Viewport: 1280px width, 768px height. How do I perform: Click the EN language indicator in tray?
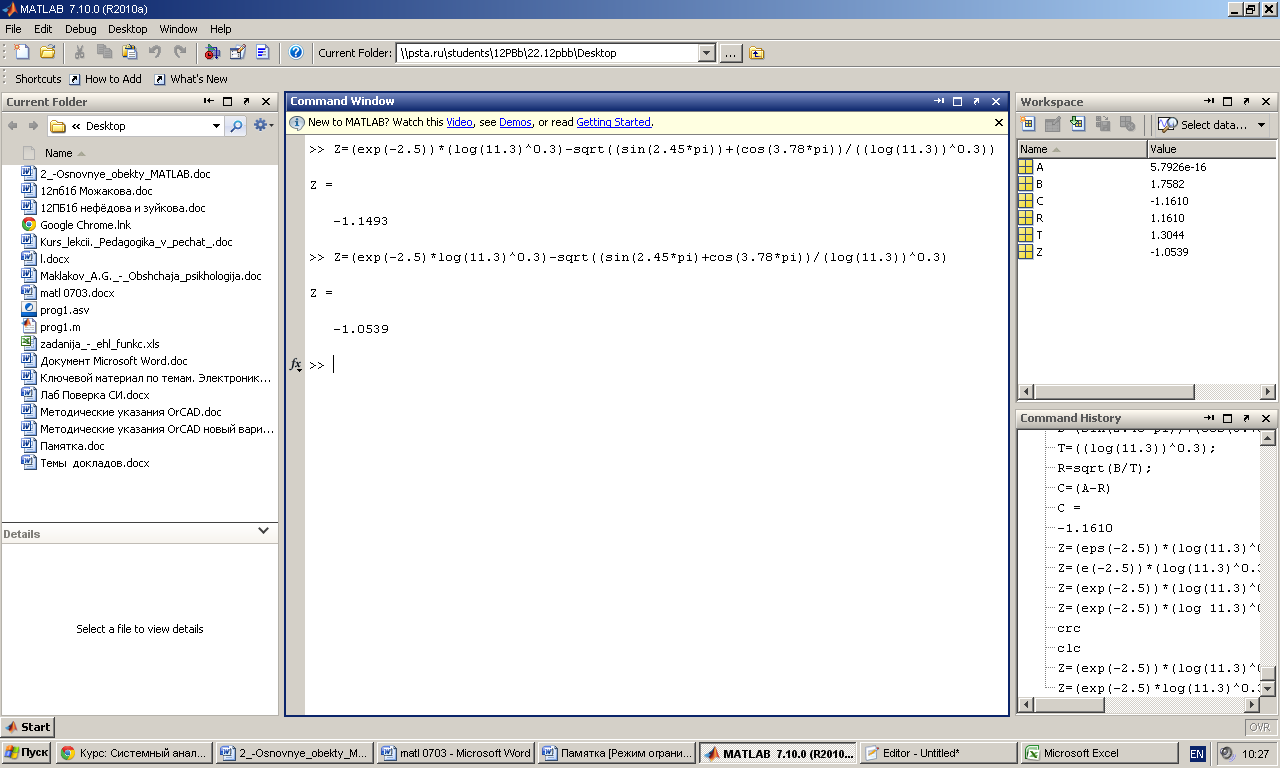pos(1197,753)
